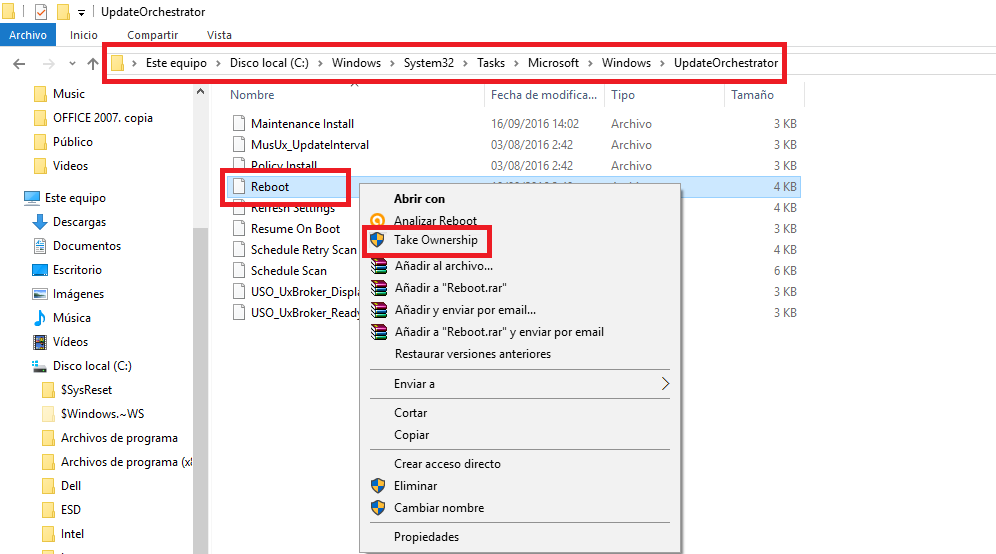Click the shield icon next to Eliminar
Image resolution: width=996 pixels, height=554 pixels.
coord(378,486)
